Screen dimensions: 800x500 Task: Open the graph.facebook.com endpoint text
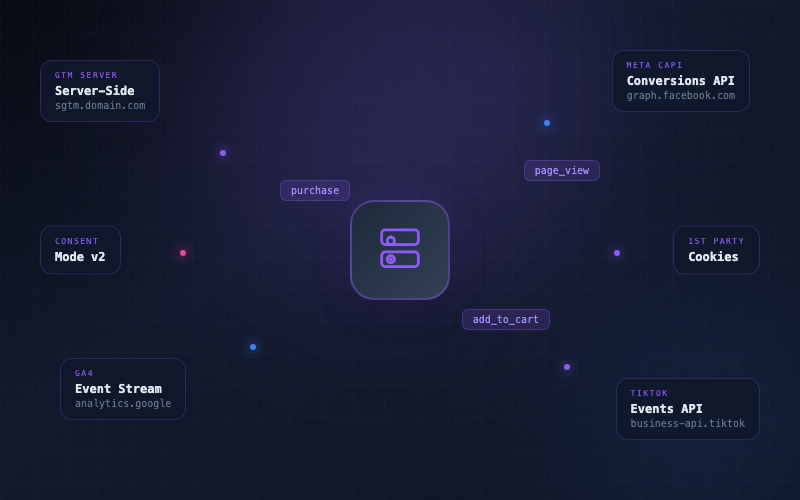[680, 96]
